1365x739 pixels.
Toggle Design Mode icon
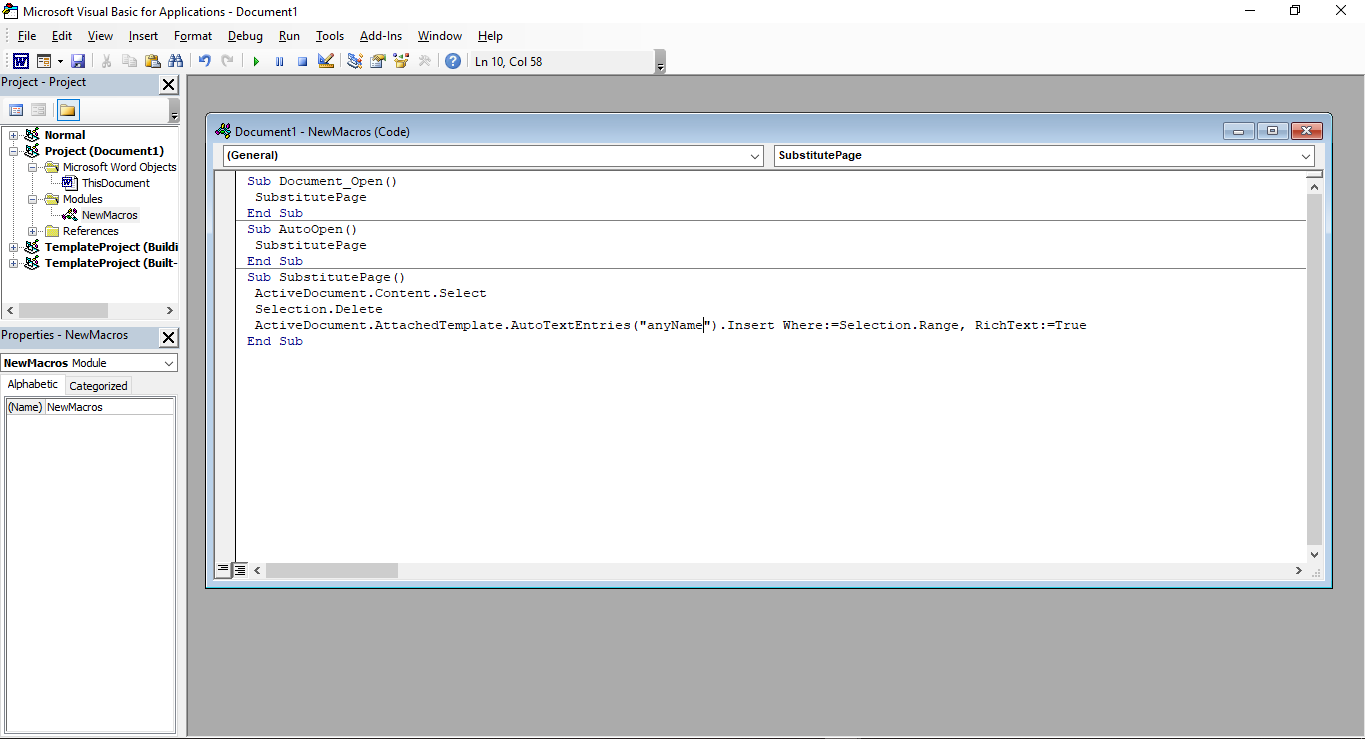[325, 61]
